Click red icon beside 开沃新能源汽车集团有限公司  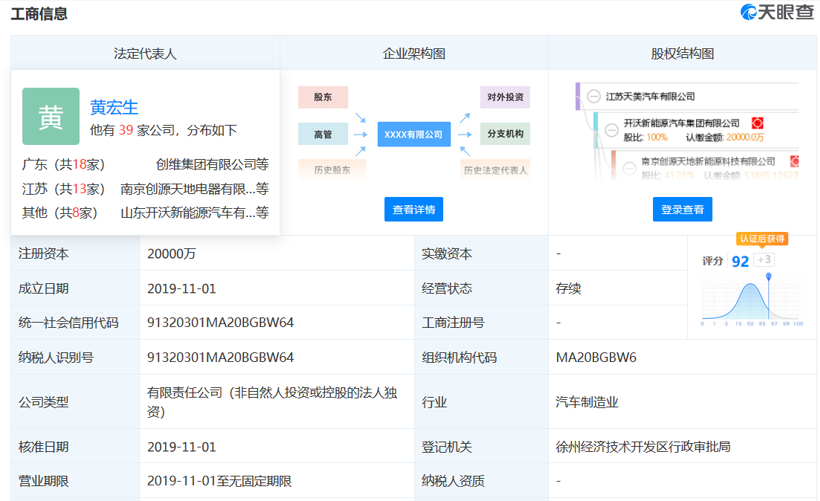coord(757,123)
